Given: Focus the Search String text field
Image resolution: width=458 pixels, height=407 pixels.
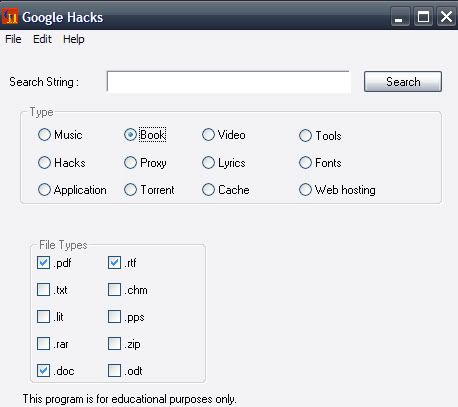Looking at the screenshot, I should click(x=228, y=81).
